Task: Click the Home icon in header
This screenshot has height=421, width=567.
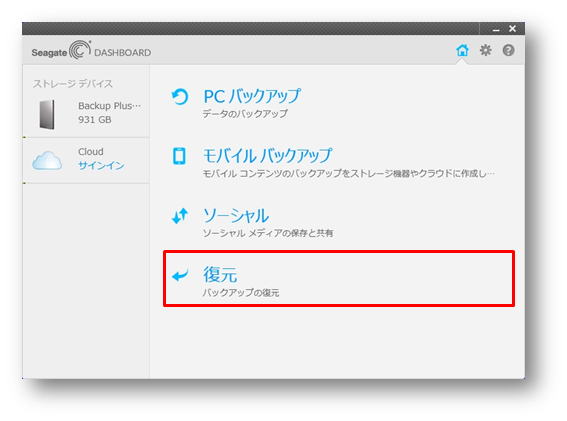Action: coord(462,50)
